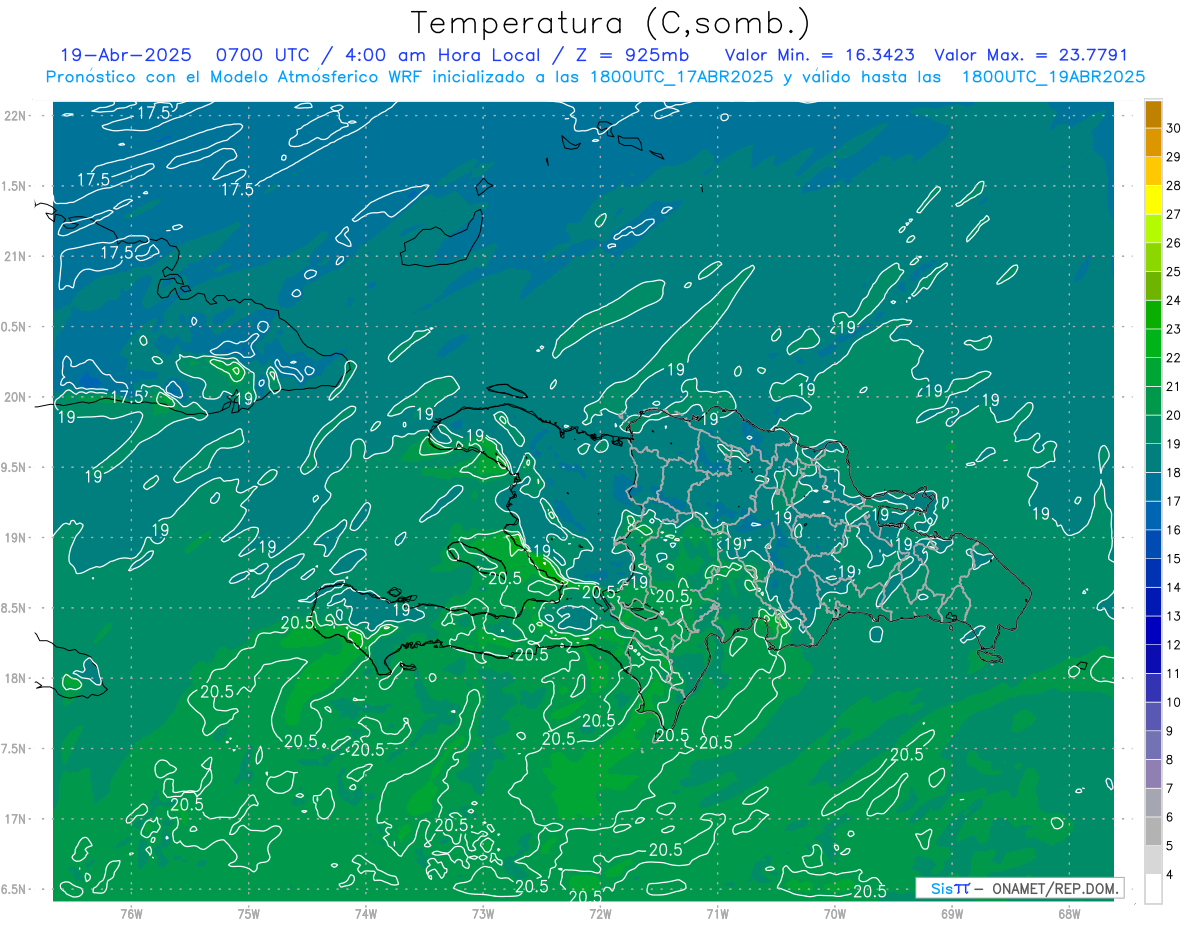Click the 21N latitude label
Screen dimensions: 1200x927
15,256
